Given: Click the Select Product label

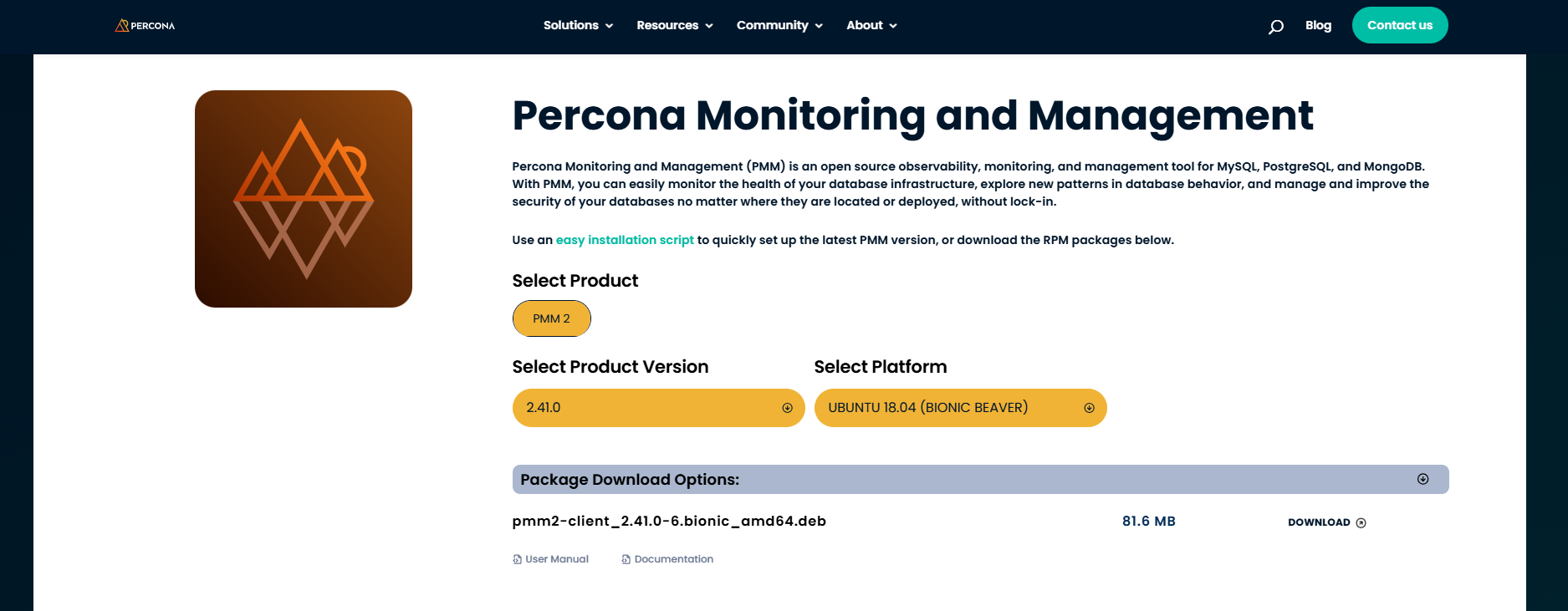Looking at the screenshot, I should (x=575, y=281).
